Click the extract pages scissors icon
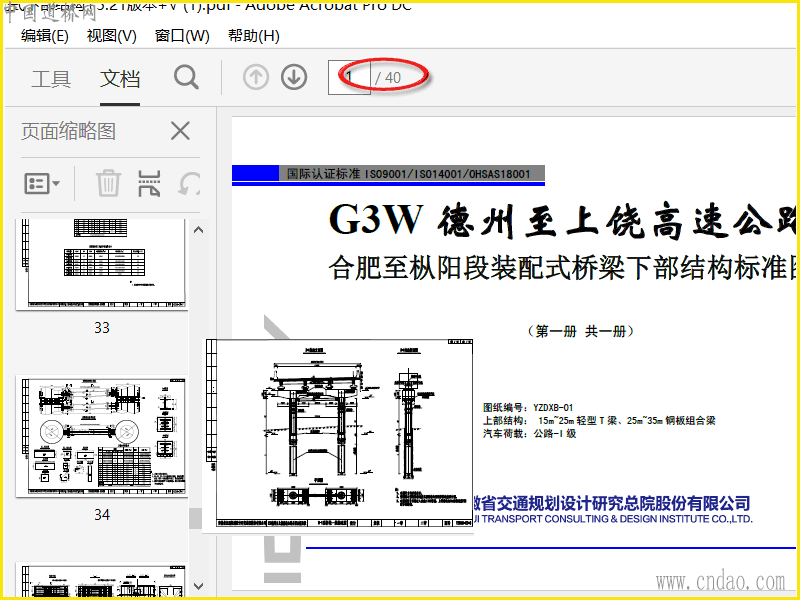800x600 pixels. coord(149,183)
